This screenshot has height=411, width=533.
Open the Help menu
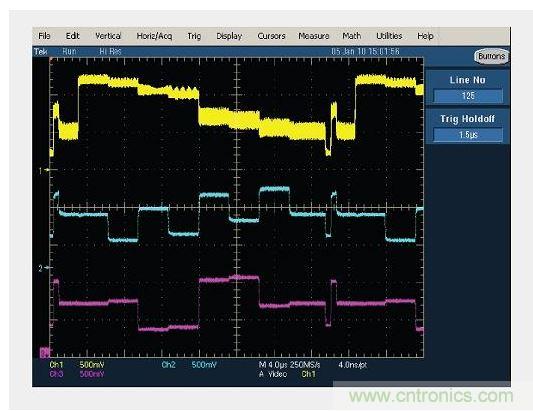tap(425, 36)
